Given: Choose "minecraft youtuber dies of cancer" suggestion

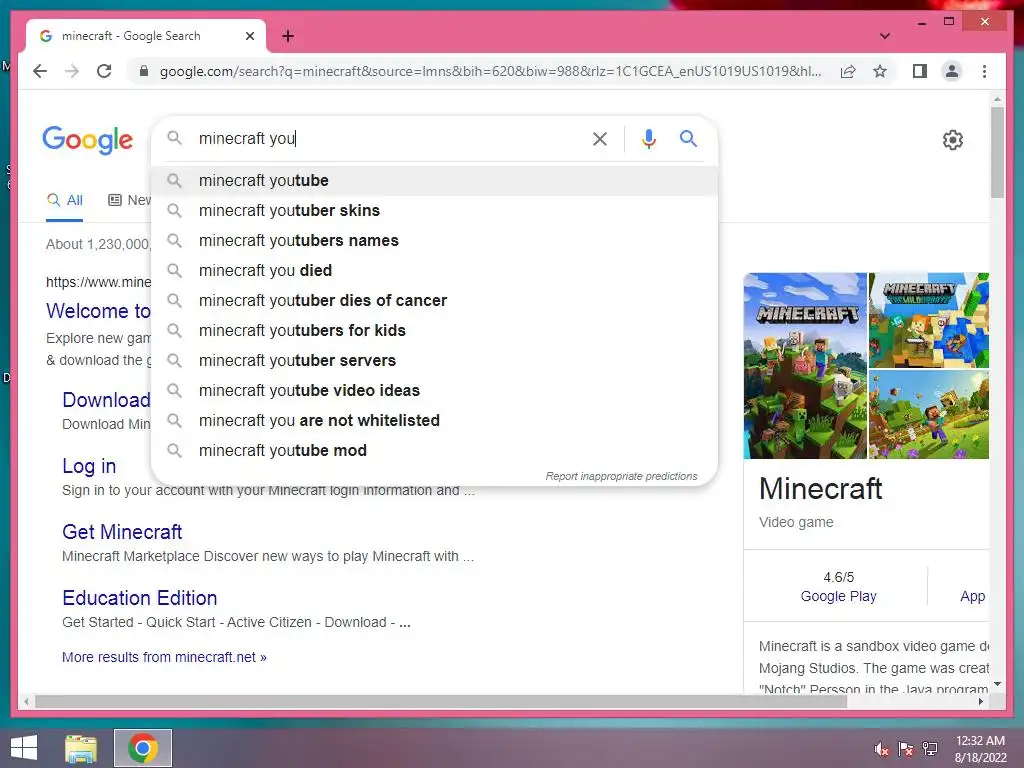Looking at the screenshot, I should [434, 300].
